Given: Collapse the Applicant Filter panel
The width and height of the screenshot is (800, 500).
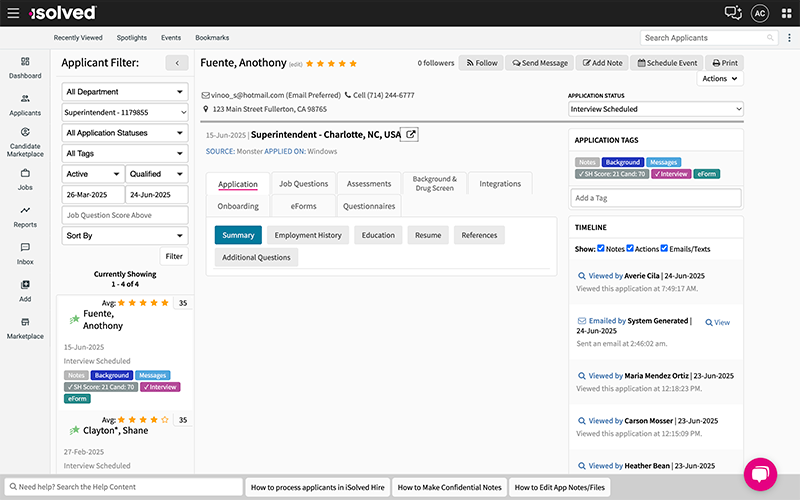Looking at the screenshot, I should tap(177, 63).
